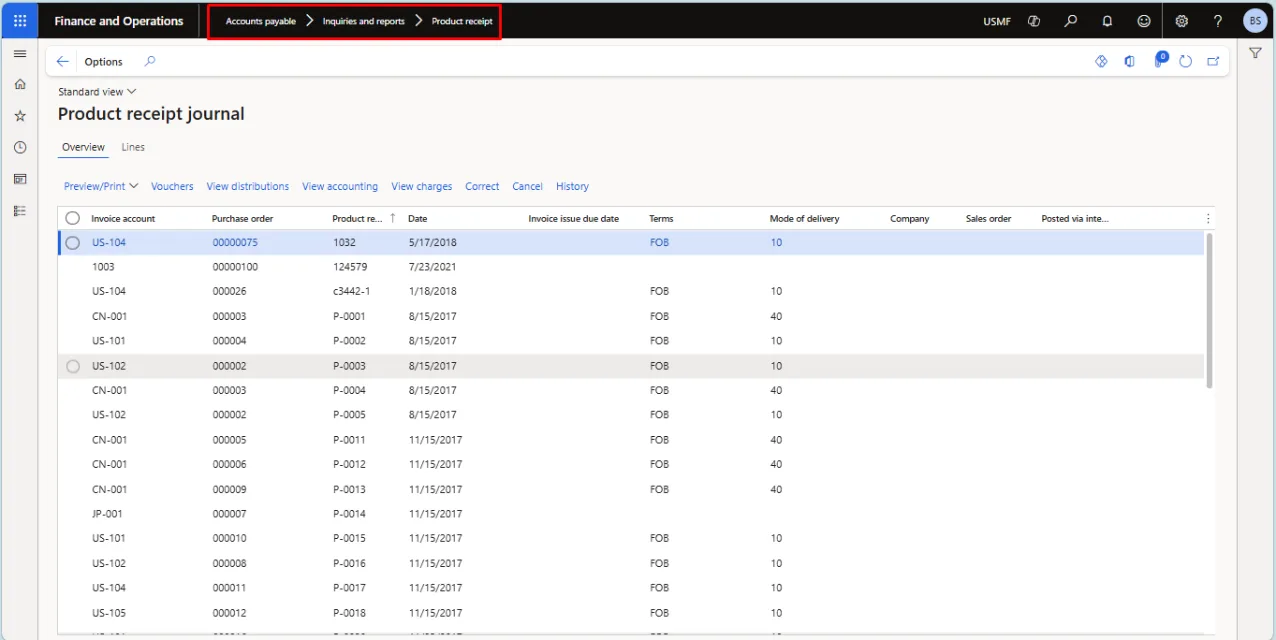Click View distributions
The height and width of the screenshot is (640, 1276).
click(248, 186)
